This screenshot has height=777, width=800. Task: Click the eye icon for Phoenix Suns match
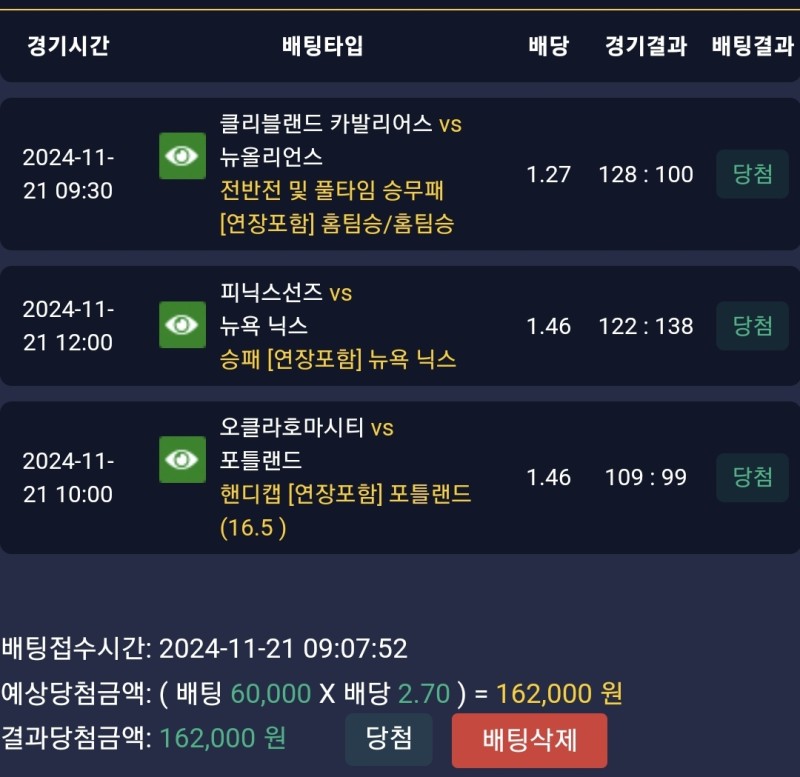[182, 324]
